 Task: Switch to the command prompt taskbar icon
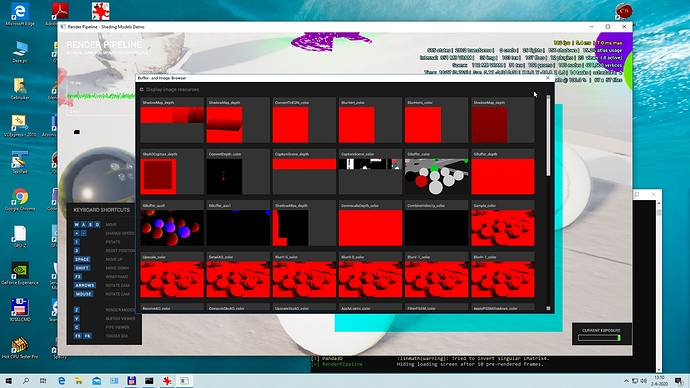[149, 381]
